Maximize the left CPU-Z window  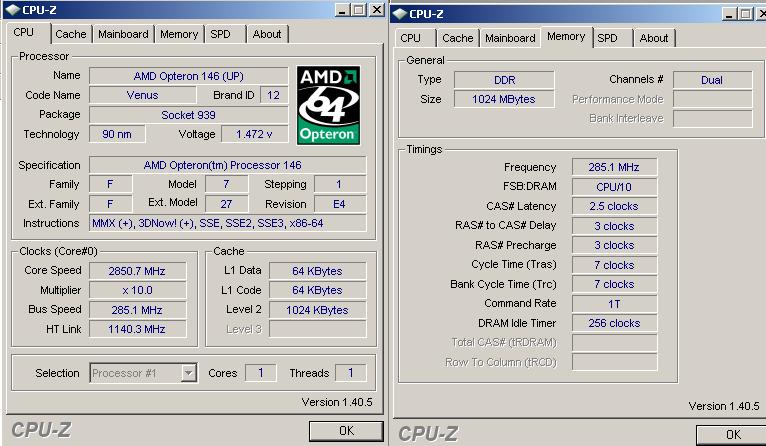click(x=359, y=10)
